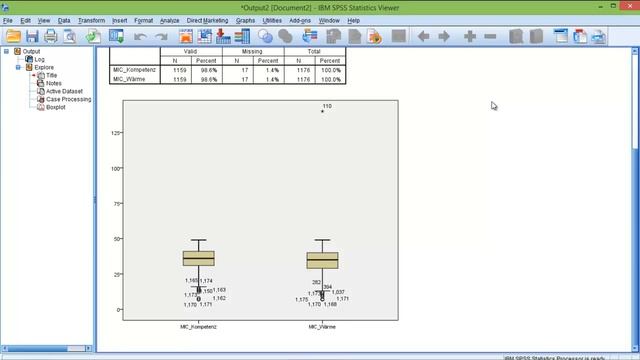Insert title toolbar icon
This screenshot has width=640, height=360.
coord(580,36)
